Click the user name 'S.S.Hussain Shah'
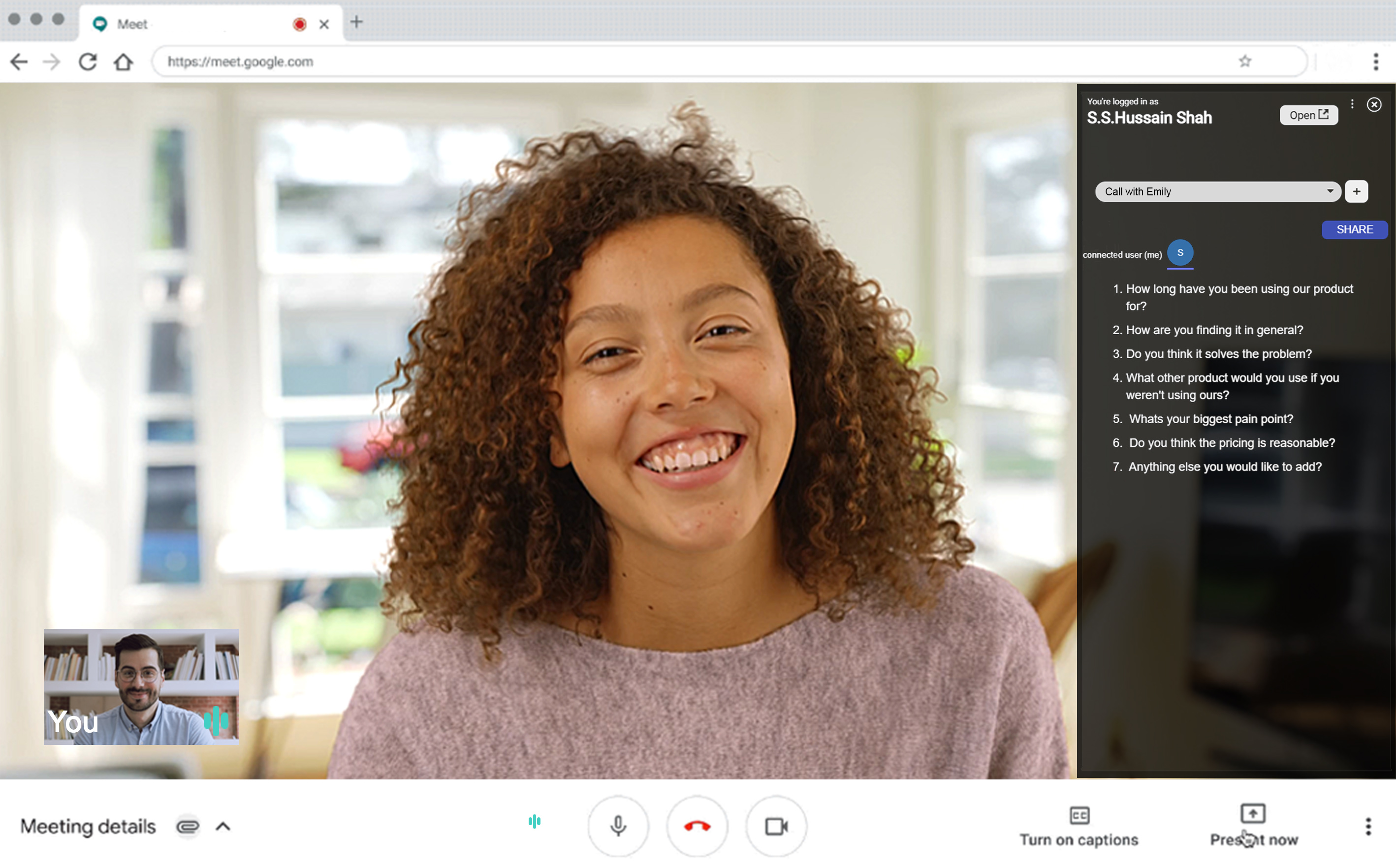 coord(1149,118)
